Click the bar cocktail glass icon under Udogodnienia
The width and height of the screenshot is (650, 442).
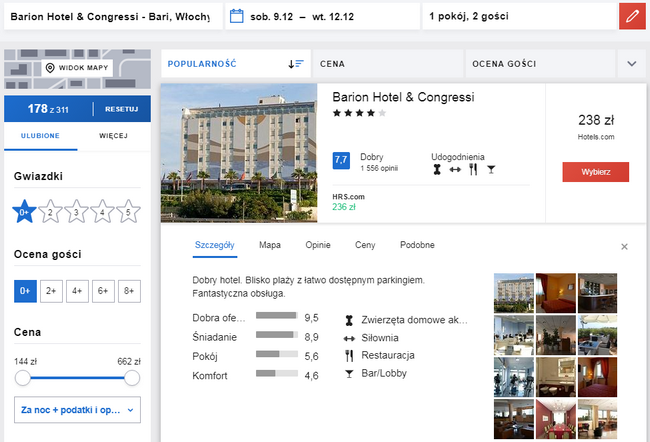[x=491, y=169]
